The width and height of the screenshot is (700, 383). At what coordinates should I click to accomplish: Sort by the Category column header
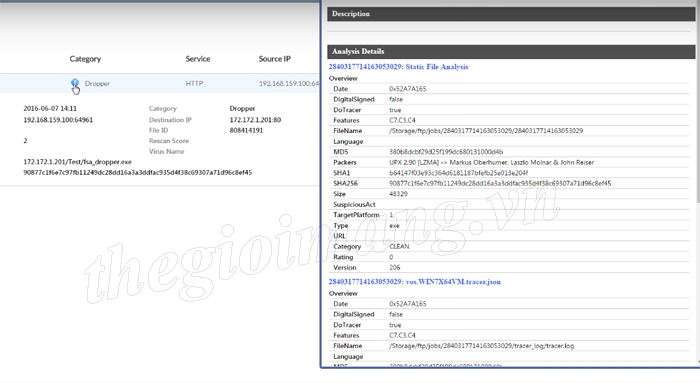(85, 59)
